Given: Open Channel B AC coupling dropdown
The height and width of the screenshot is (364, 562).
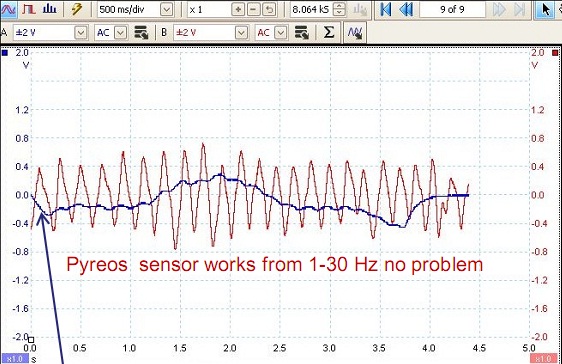Looking at the screenshot, I should 281,33.
